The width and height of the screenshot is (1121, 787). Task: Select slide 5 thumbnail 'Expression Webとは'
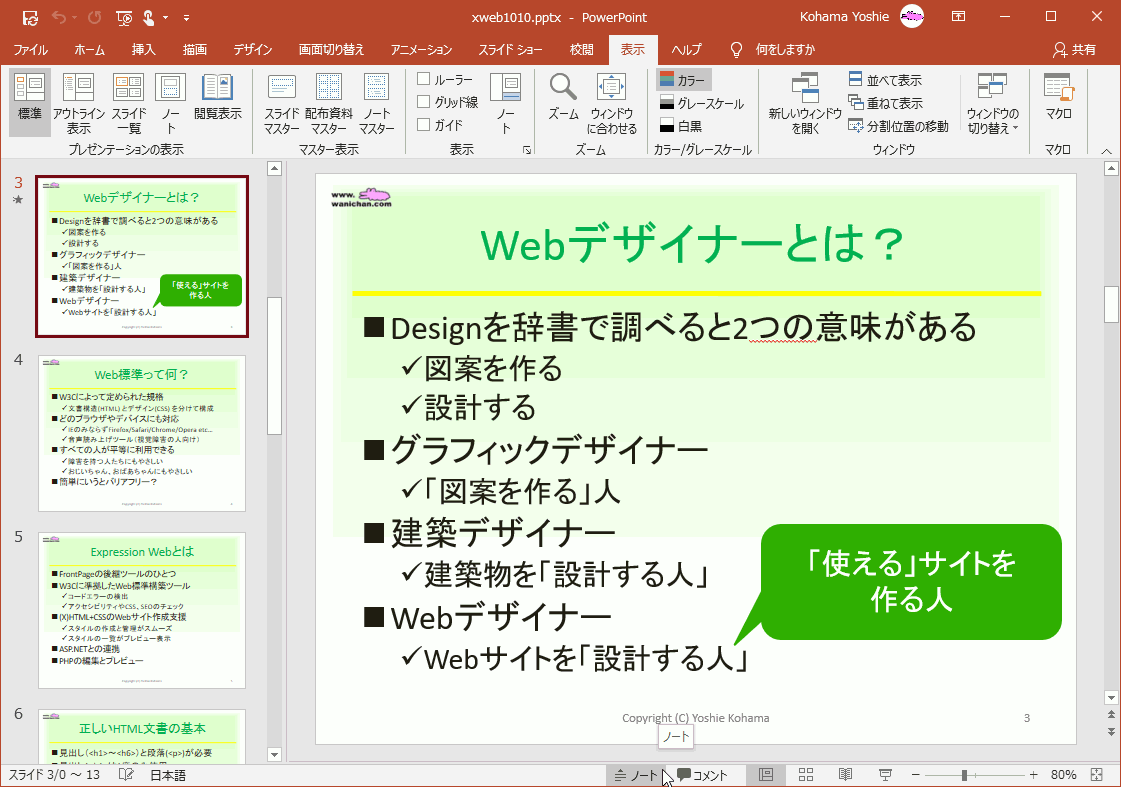pos(142,610)
